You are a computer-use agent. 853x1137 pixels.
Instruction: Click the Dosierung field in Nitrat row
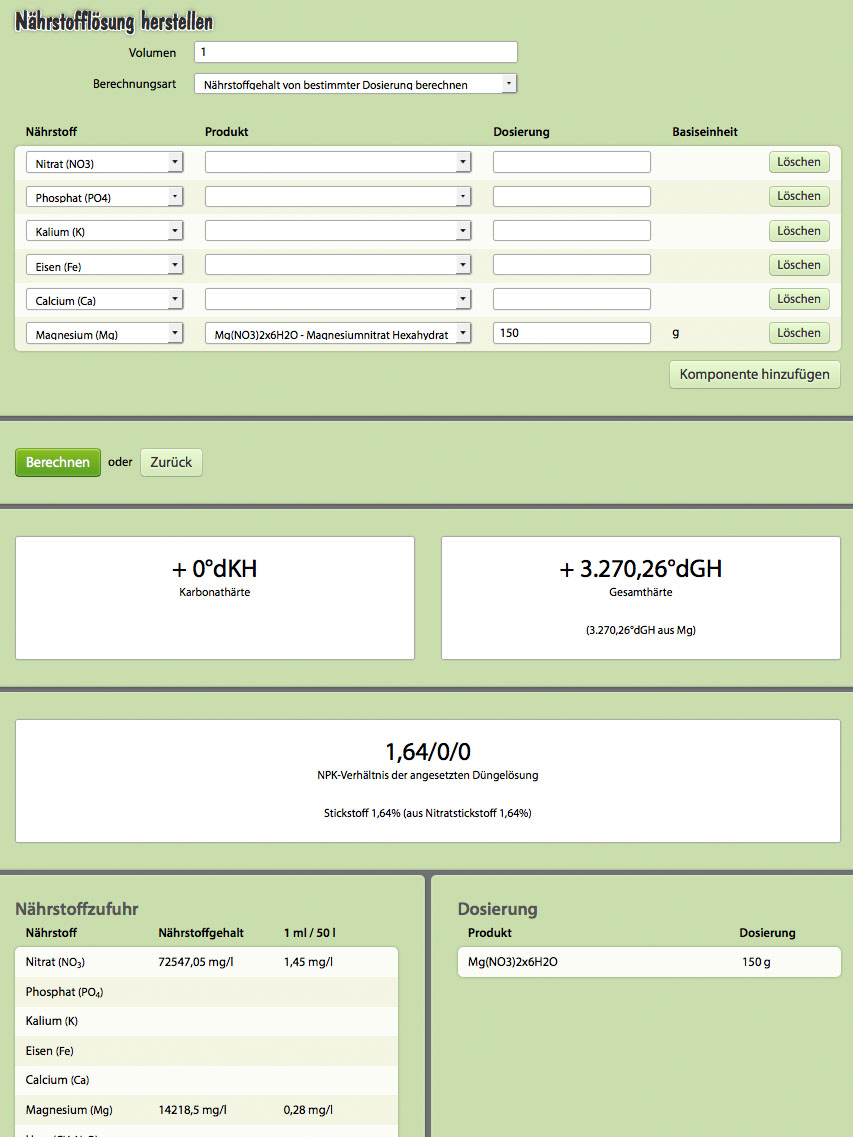click(571, 162)
